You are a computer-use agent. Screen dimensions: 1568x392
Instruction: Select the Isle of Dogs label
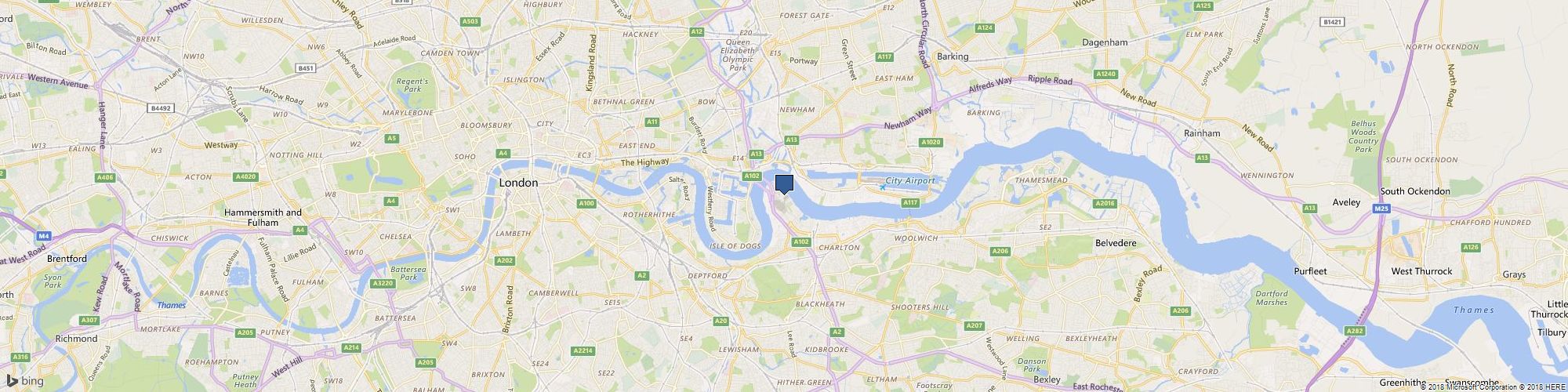[x=735, y=246]
